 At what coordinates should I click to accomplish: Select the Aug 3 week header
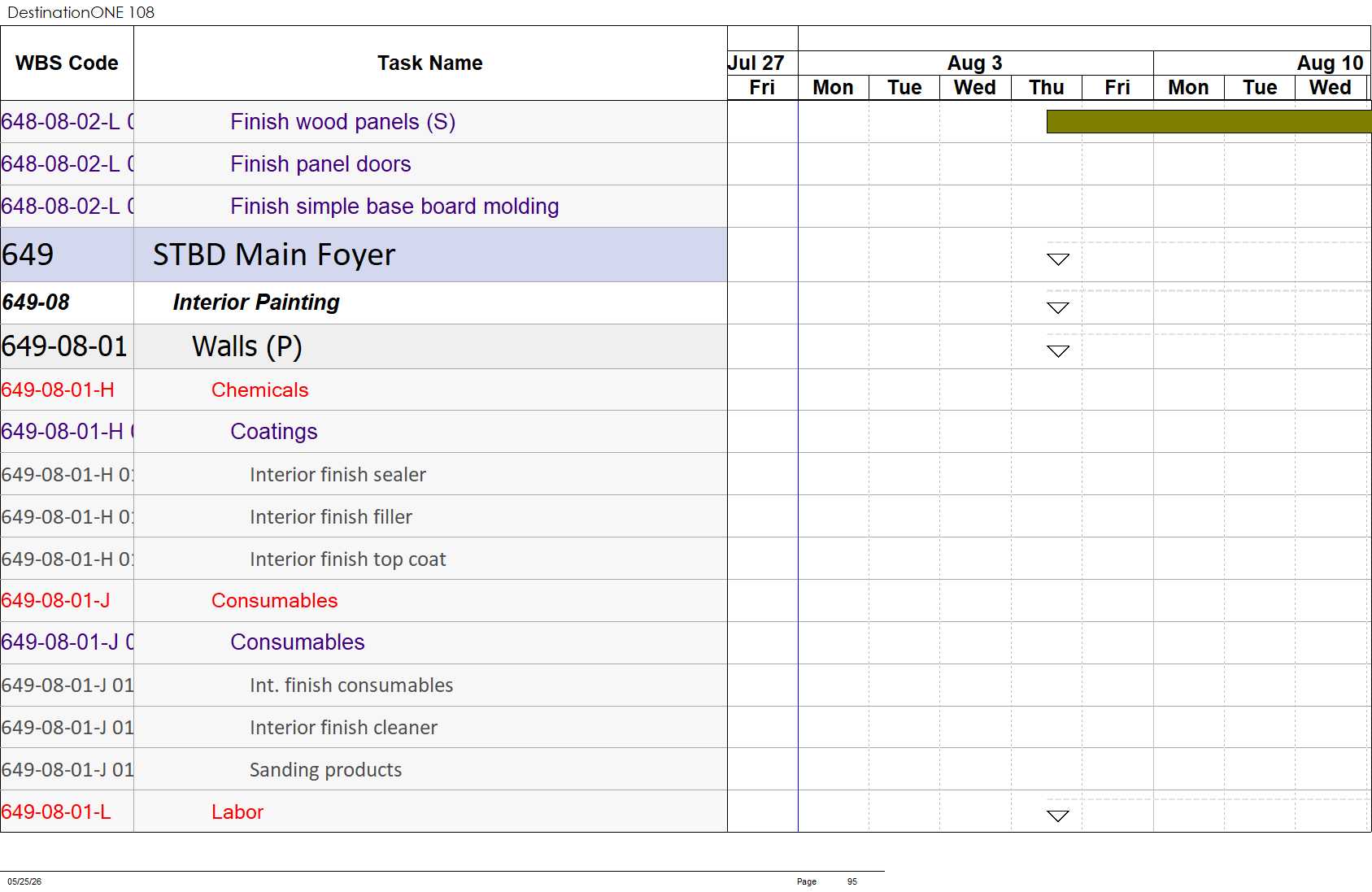click(x=975, y=63)
